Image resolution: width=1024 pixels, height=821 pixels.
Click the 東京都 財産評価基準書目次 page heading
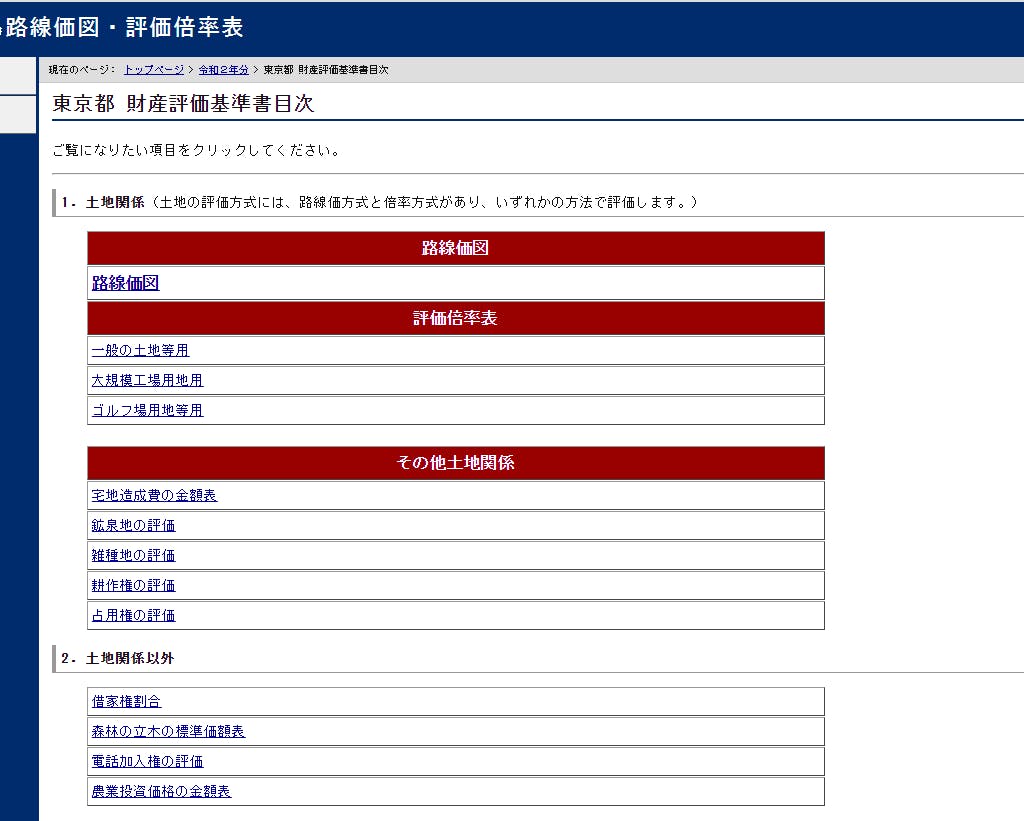click(183, 103)
